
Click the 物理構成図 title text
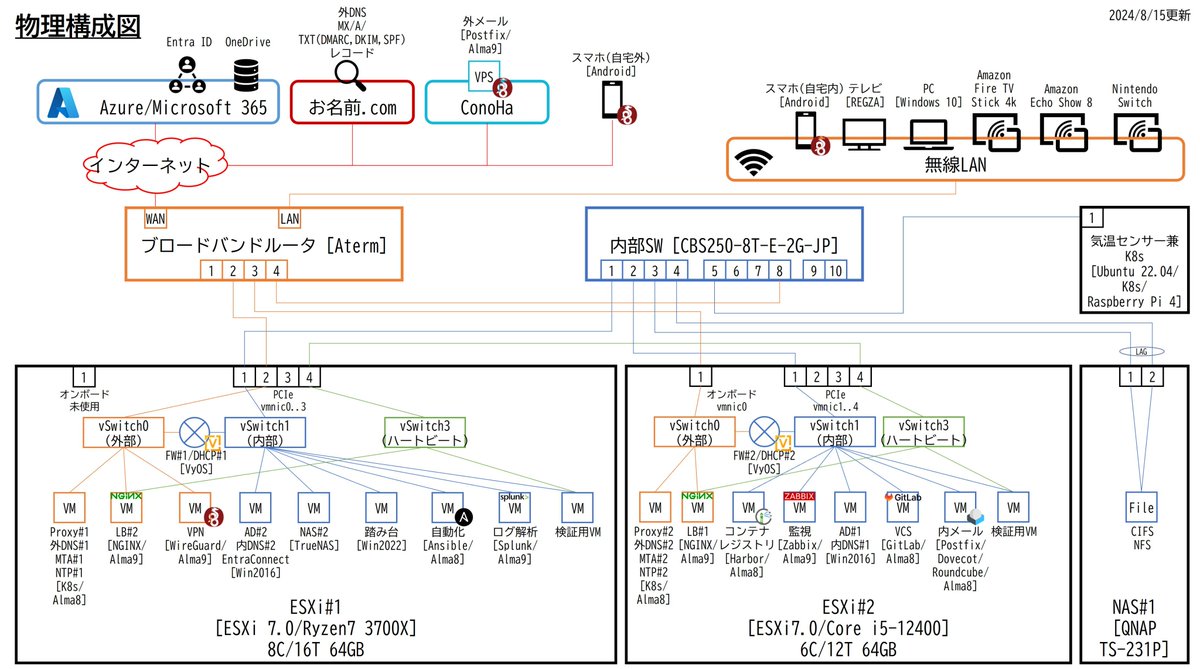pos(78,26)
